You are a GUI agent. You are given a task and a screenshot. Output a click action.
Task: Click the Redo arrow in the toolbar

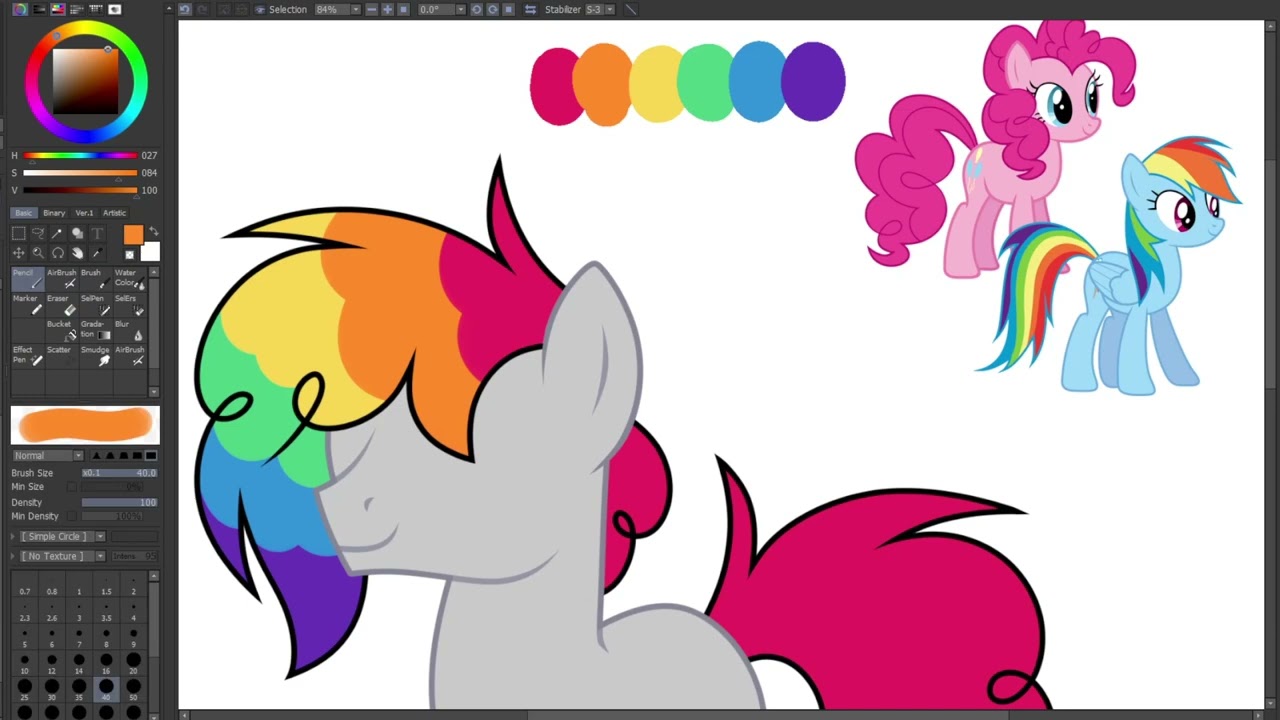coord(202,9)
